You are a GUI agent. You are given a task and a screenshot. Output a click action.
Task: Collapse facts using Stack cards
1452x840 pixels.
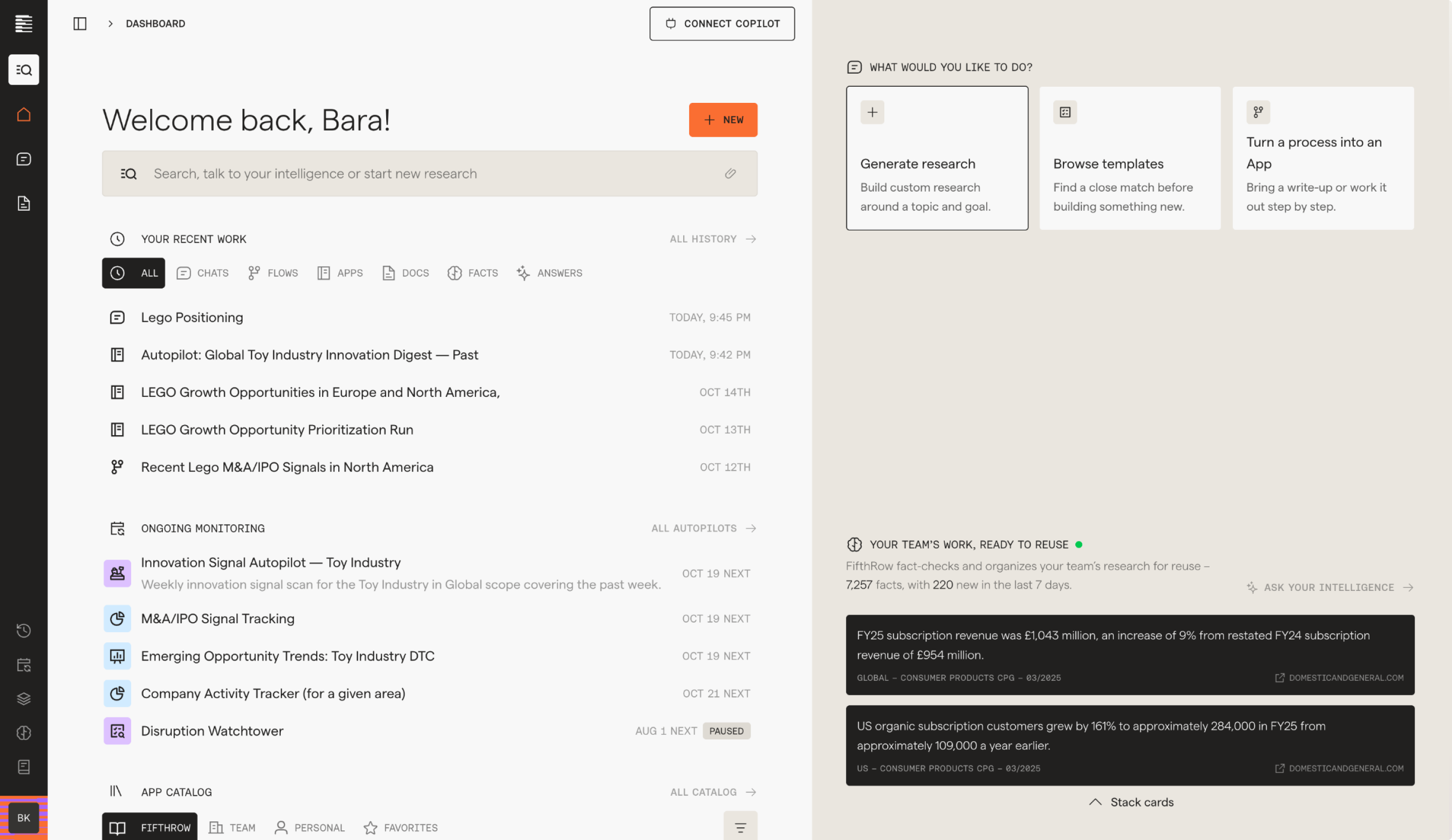click(1130, 802)
